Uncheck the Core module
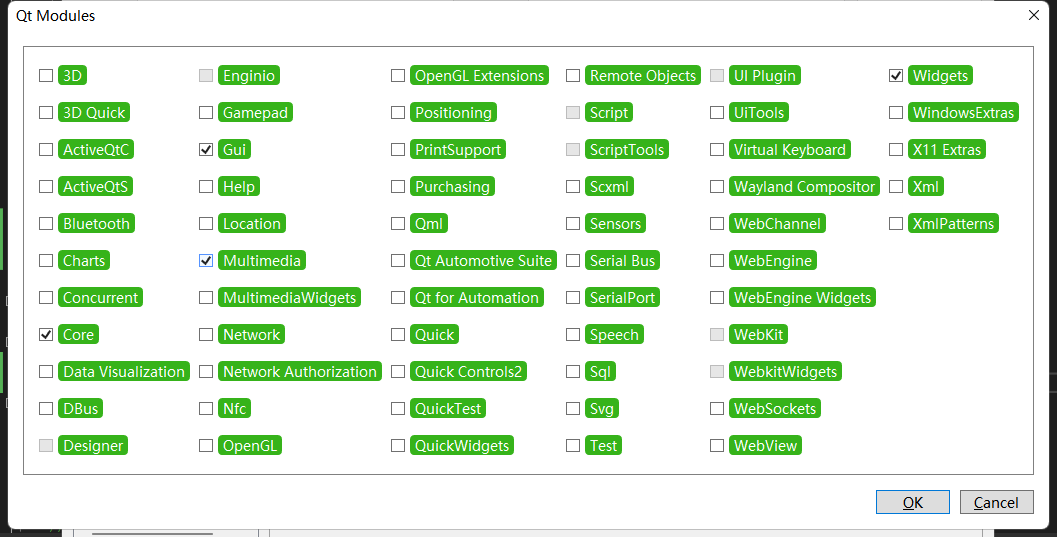The image size is (1057, 537). coord(46,334)
